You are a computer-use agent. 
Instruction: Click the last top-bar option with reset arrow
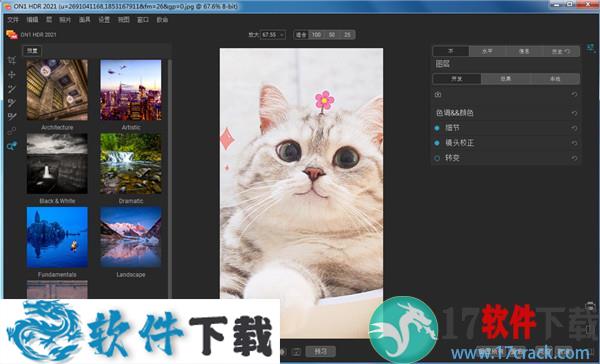tap(561, 51)
